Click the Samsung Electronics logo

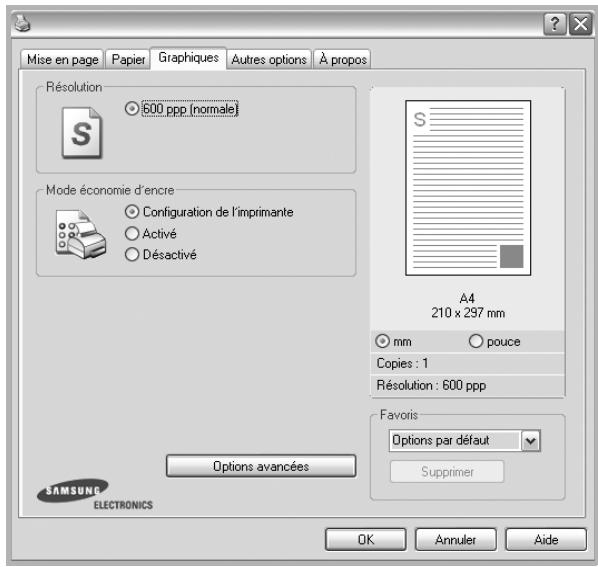[x=95, y=494]
